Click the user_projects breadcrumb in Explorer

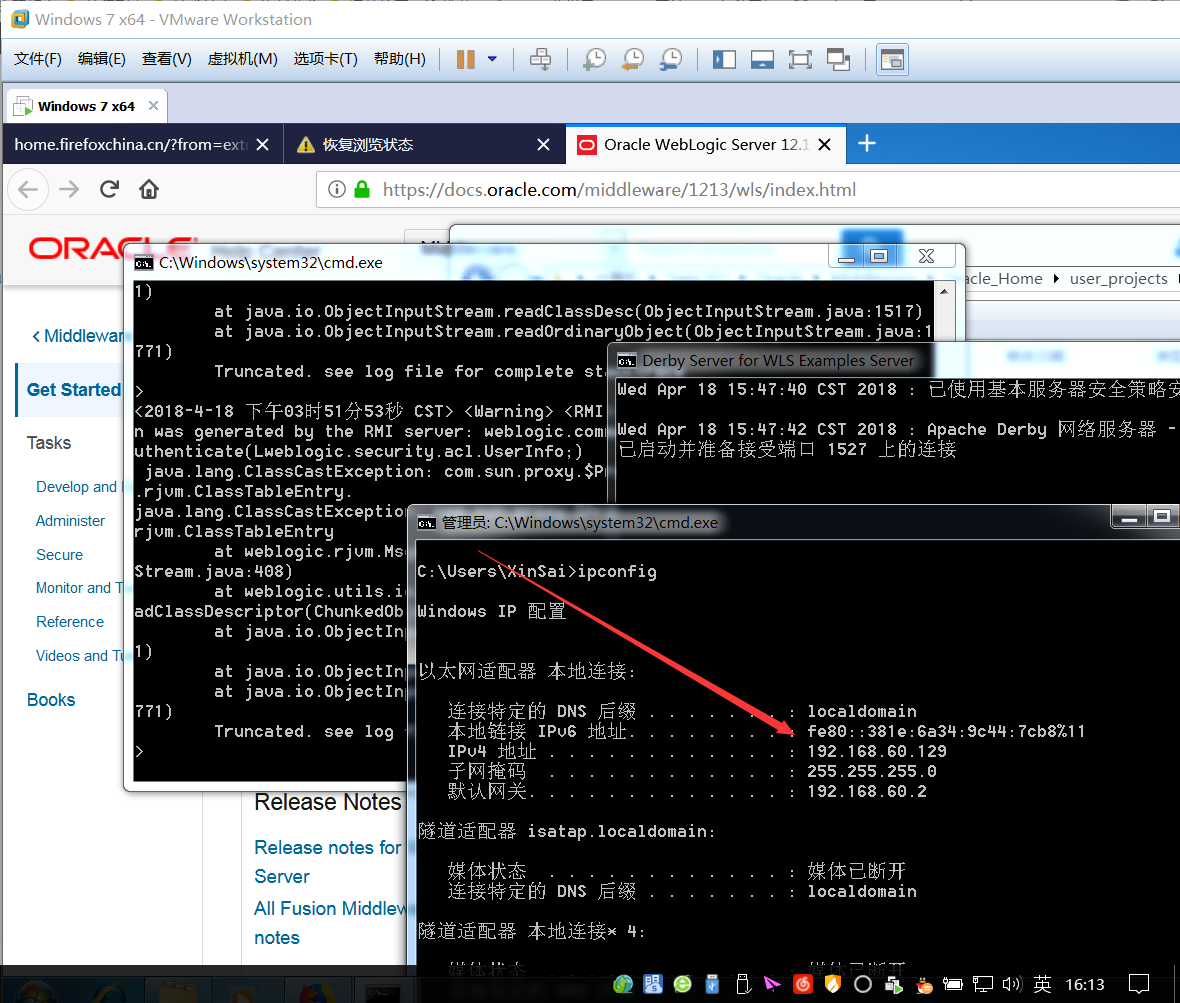(x=1118, y=278)
